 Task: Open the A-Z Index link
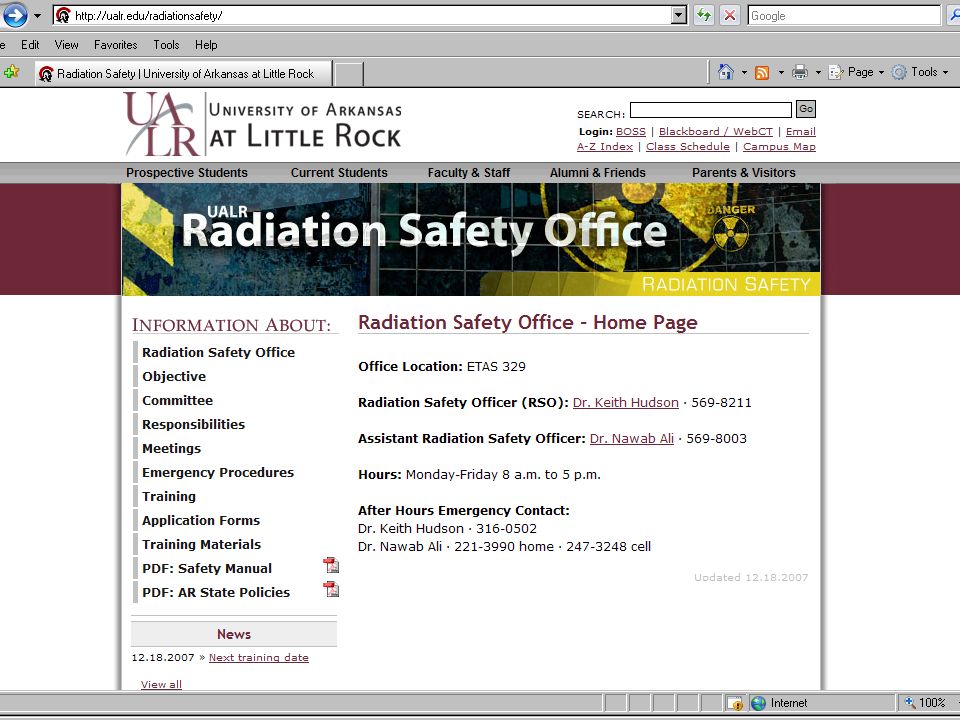tap(605, 147)
